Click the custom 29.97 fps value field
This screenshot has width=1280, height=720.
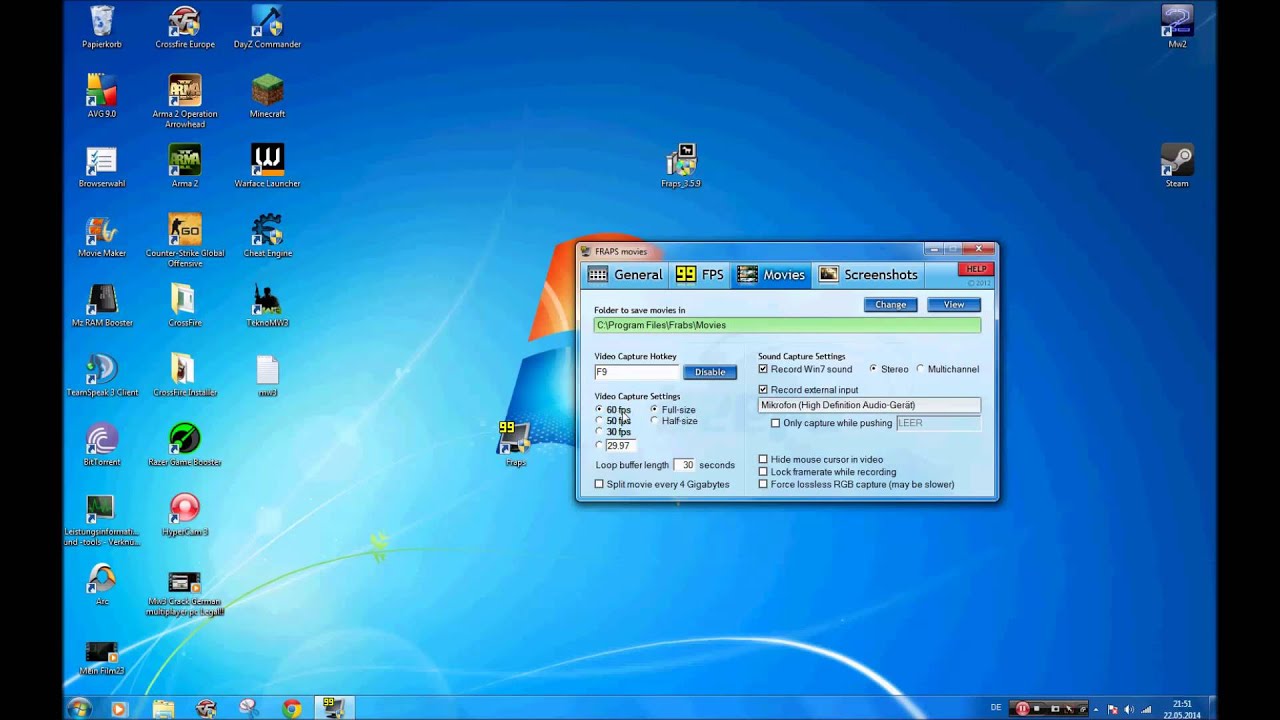point(620,445)
